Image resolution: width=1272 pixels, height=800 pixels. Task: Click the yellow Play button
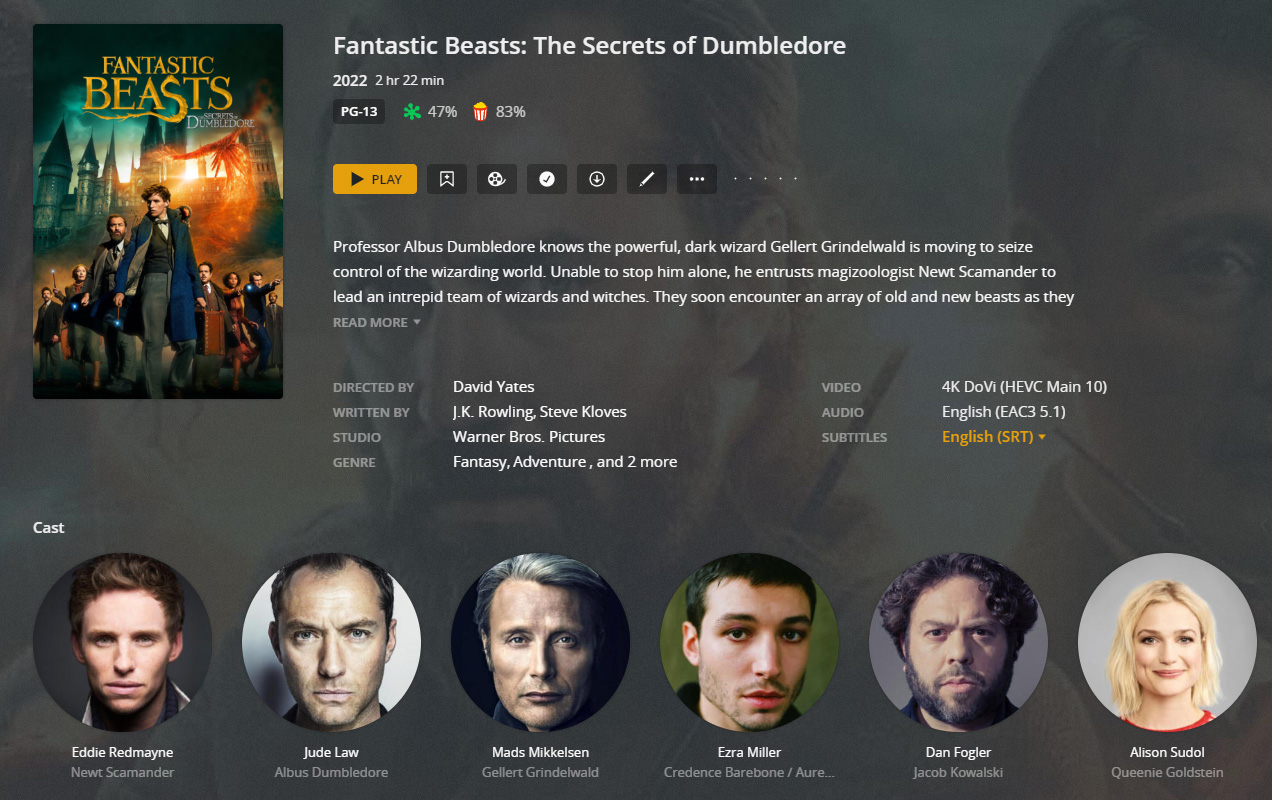[x=375, y=179]
